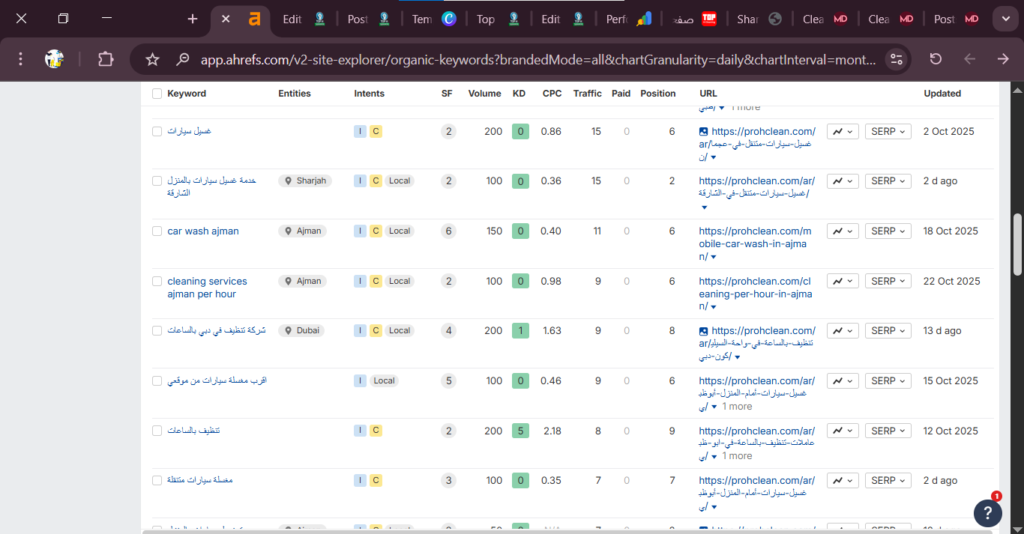Image resolution: width=1024 pixels, height=534 pixels.
Task: Toggle the select-all Keyword header checkbox
Action: coord(157,94)
